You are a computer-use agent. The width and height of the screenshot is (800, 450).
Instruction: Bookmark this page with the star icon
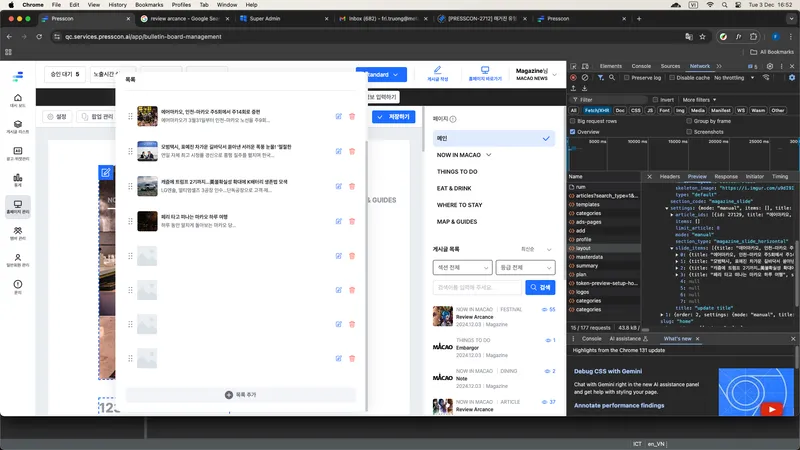point(703,37)
